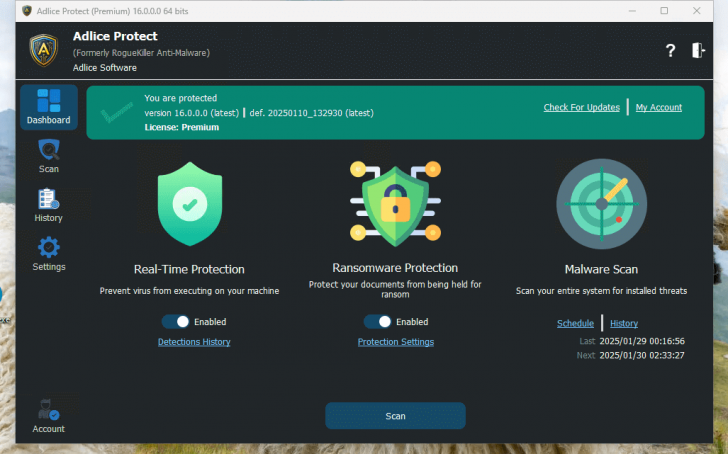This screenshot has width=728, height=454.
Task: Click the Adlice Protect shield logo
Action: click(x=44, y=50)
